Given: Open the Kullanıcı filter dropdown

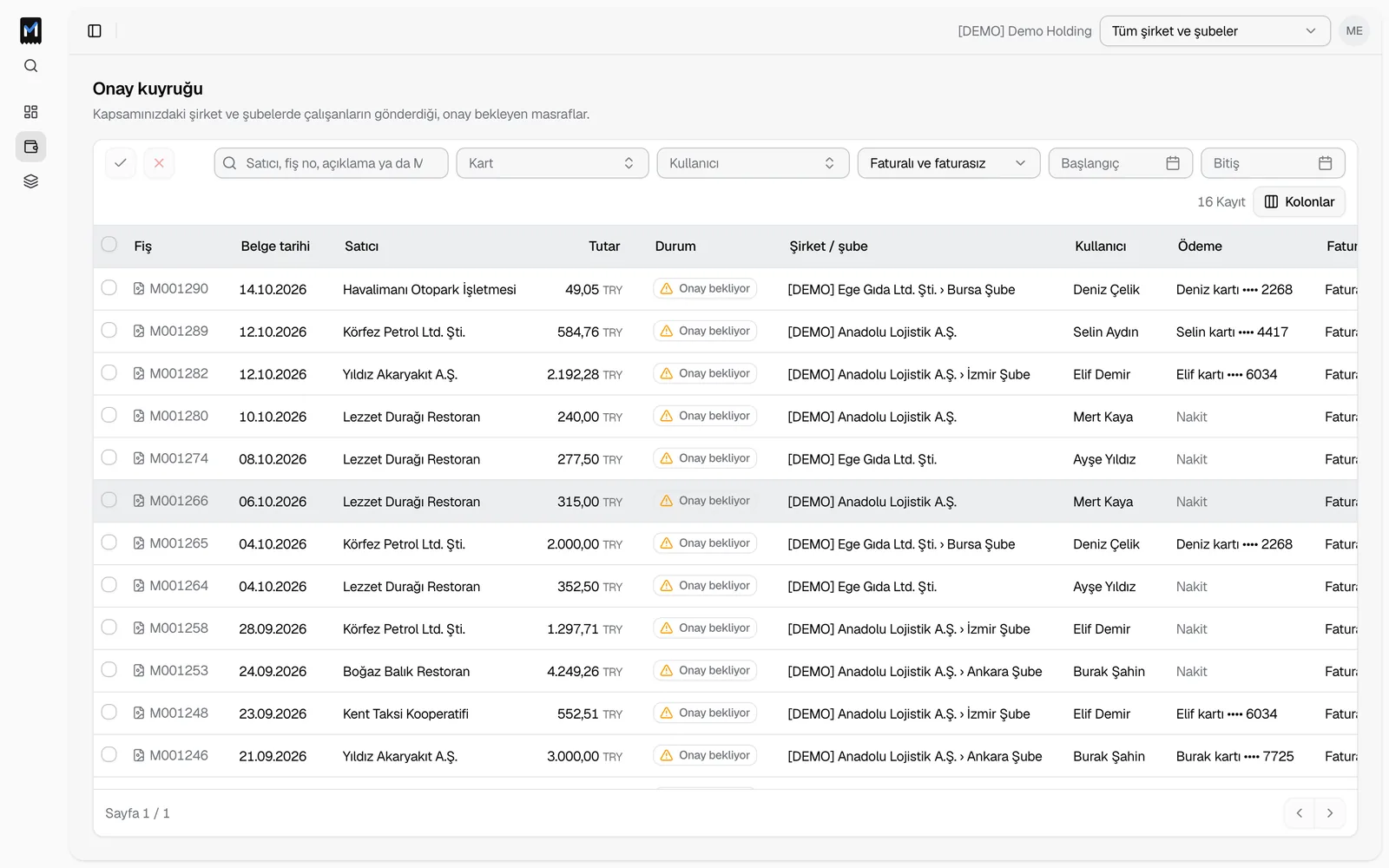Looking at the screenshot, I should point(753,163).
